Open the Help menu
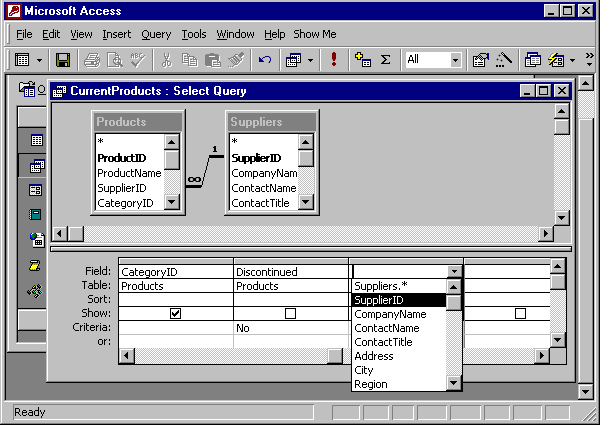 click(274, 34)
